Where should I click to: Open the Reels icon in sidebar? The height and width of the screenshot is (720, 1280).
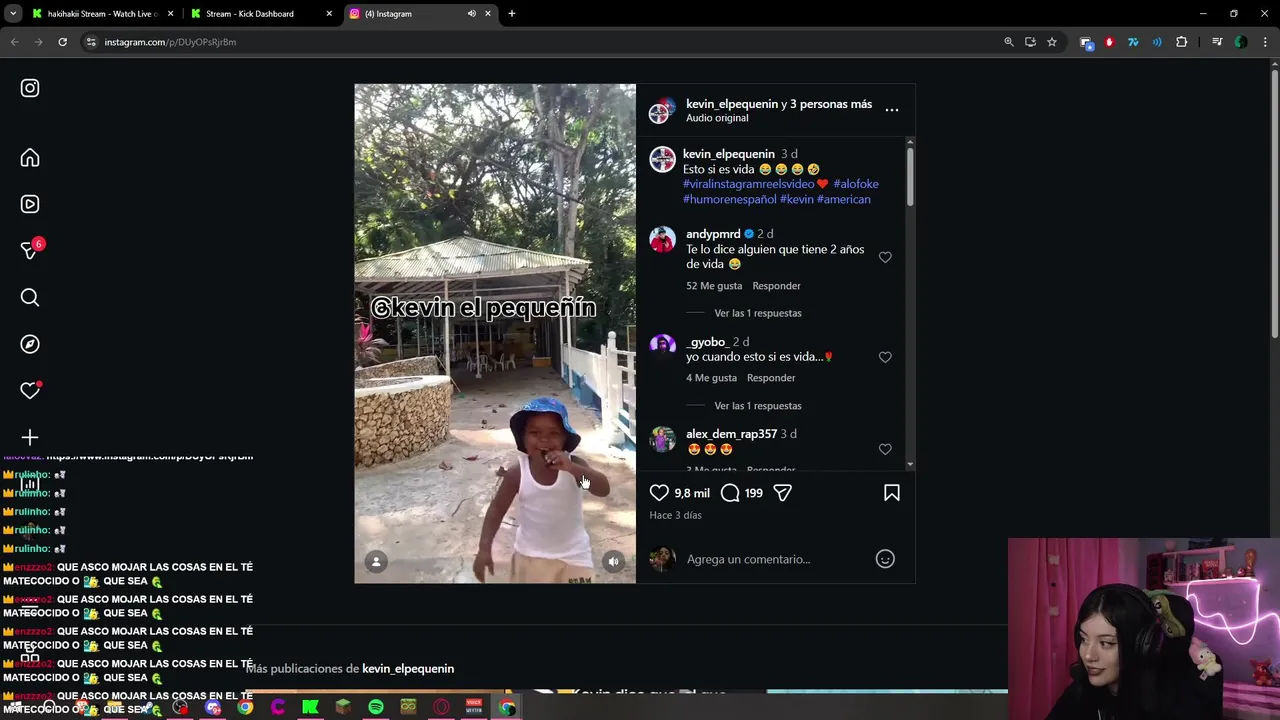tap(30, 204)
